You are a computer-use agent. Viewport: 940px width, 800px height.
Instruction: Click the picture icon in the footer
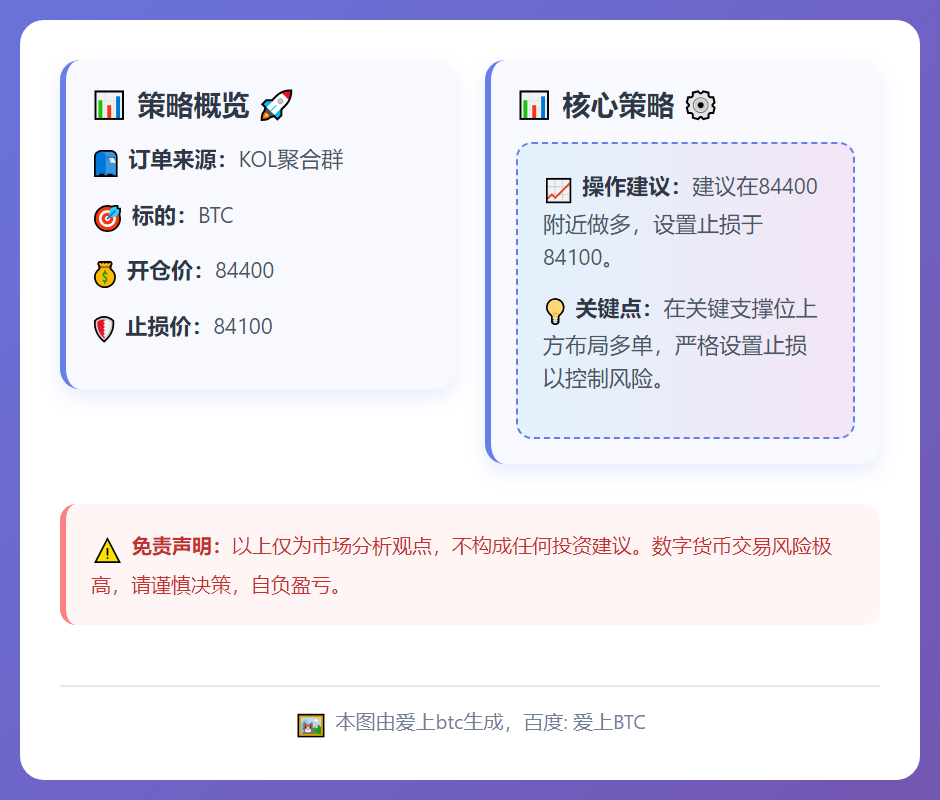pyautogui.click(x=311, y=725)
